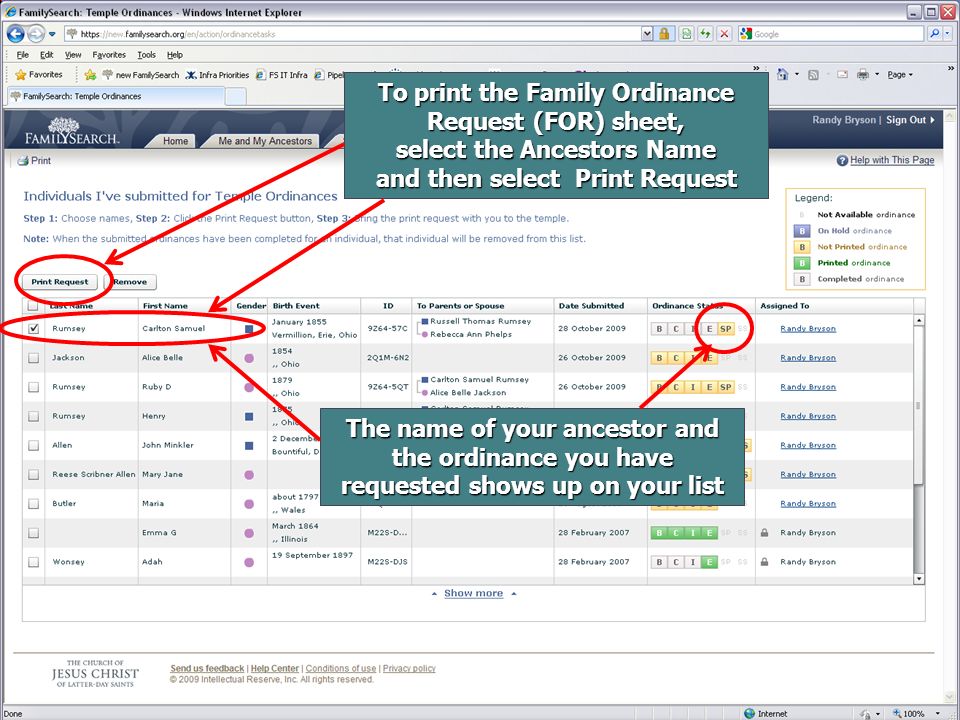
Task: Open the Favorites star button
Action: 39,75
